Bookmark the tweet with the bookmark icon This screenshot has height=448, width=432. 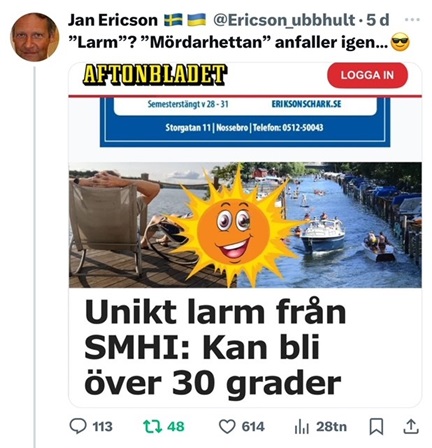[376, 427]
